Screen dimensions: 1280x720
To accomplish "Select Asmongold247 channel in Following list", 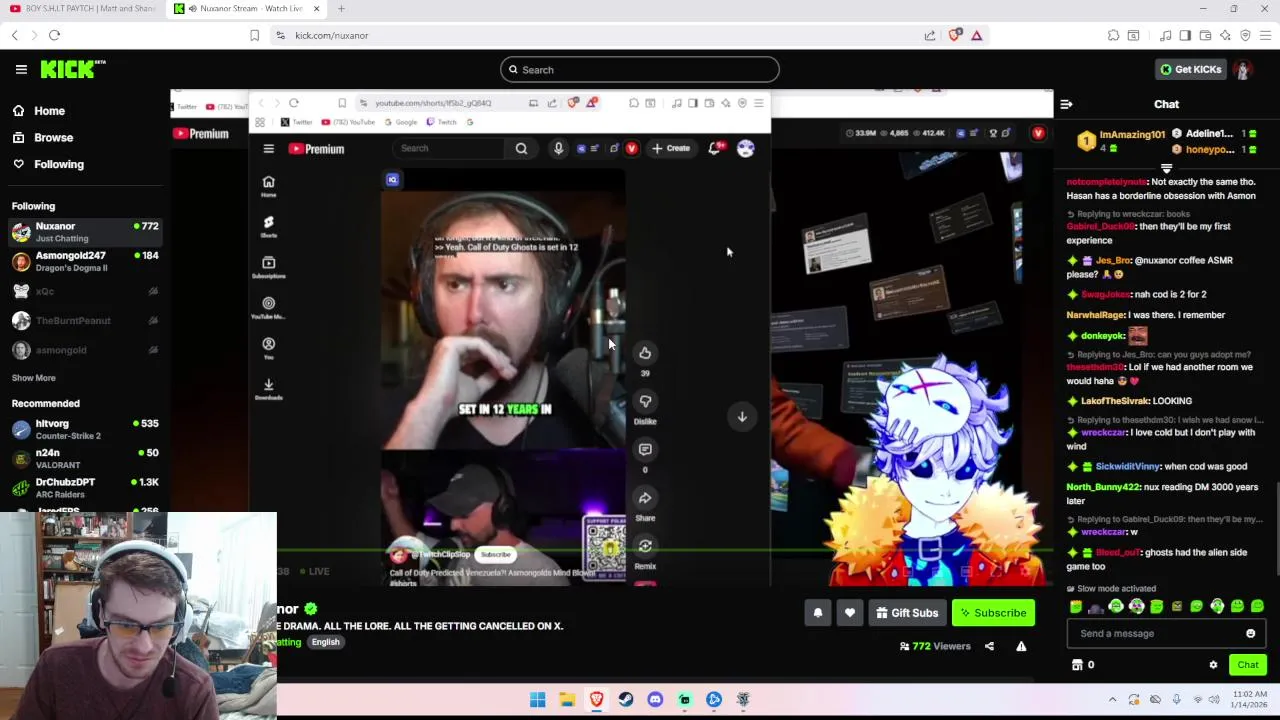I will pos(85,261).
